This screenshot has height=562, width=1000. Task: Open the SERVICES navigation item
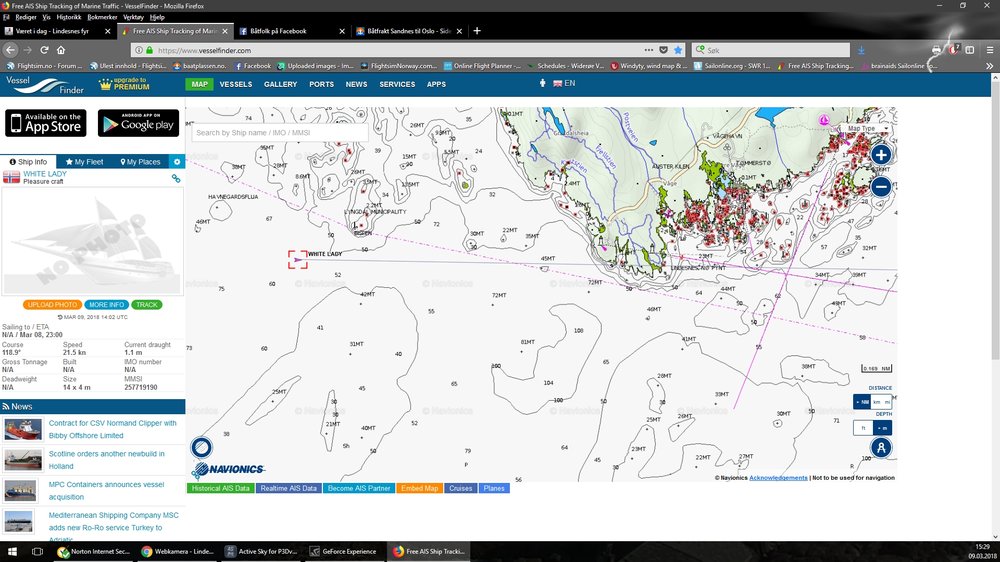pyautogui.click(x=397, y=84)
